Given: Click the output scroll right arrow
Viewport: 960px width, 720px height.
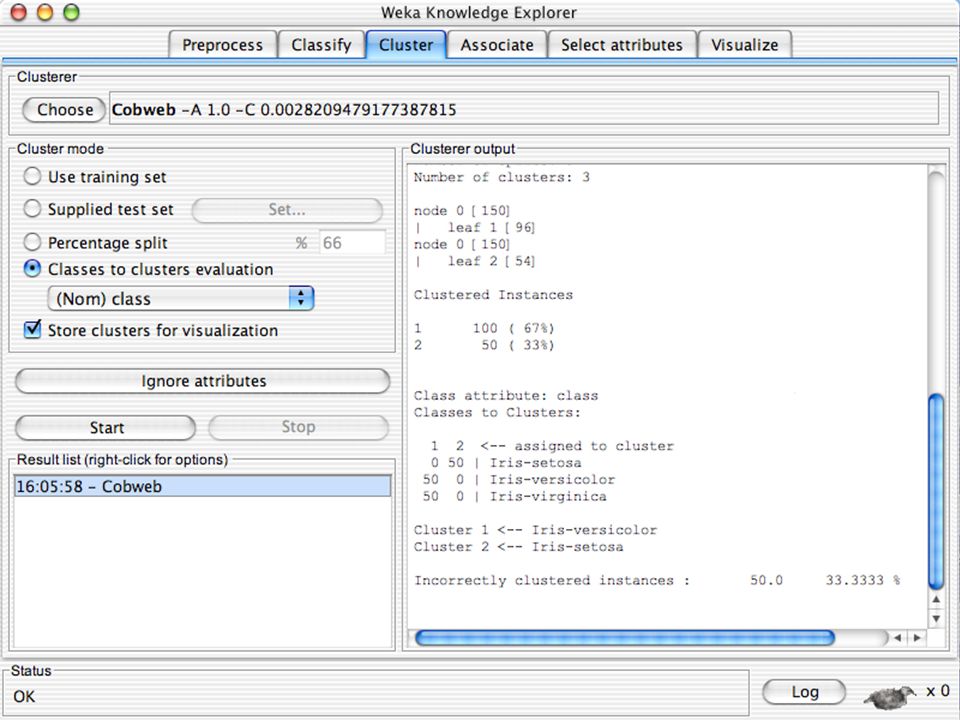Looking at the screenshot, I should point(917,637).
